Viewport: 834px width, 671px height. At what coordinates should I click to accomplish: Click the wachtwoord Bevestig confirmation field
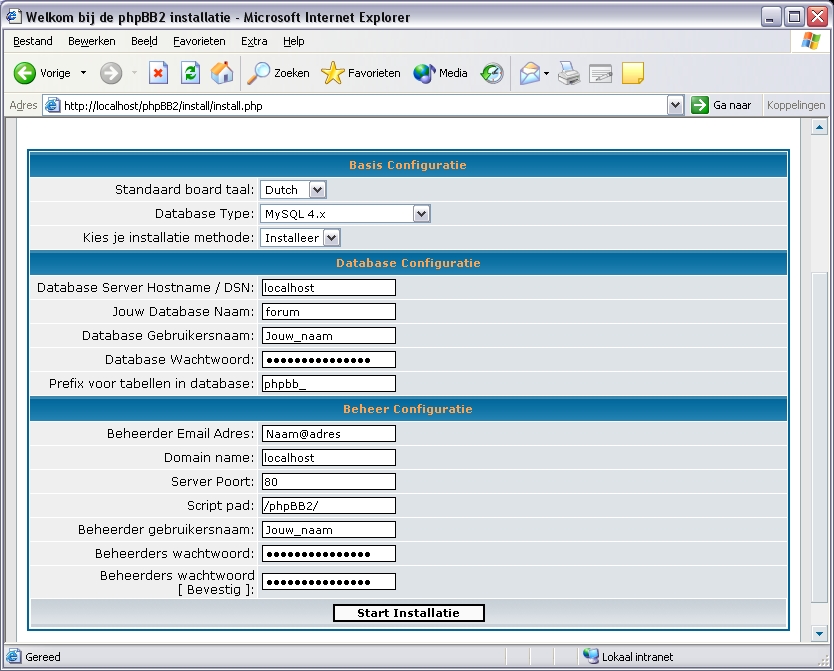(x=329, y=582)
